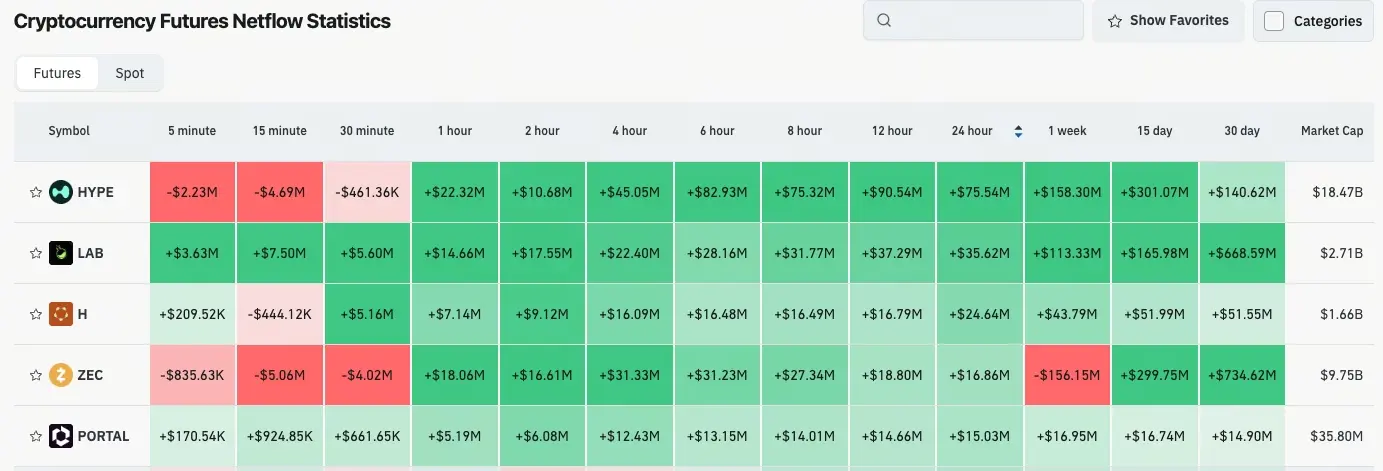Open the LAB symbol link
1383x471 pixels.
coord(90,253)
